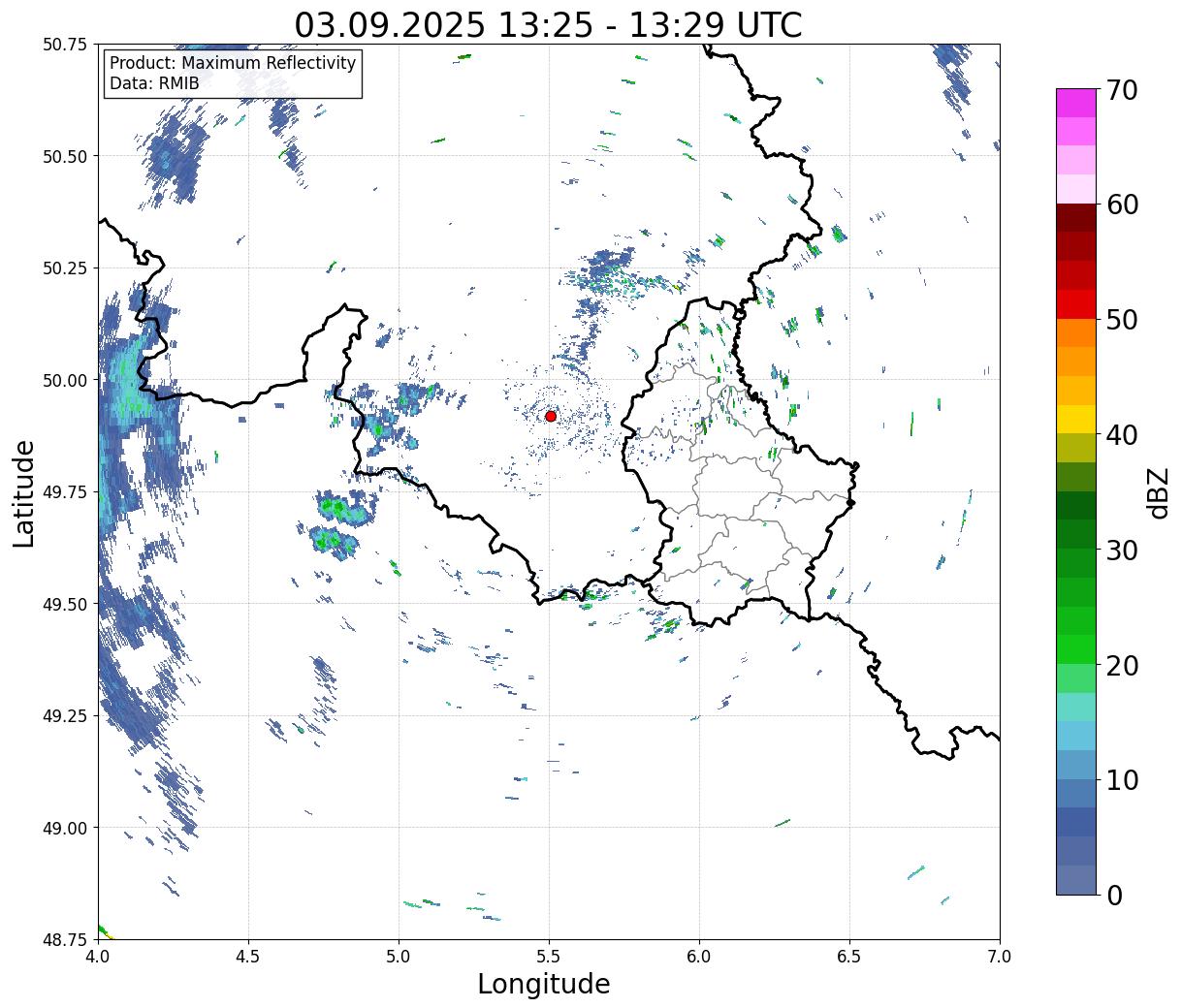Click the 'Latitude' axis label
The image size is (1182, 1008).
[x=24, y=493]
